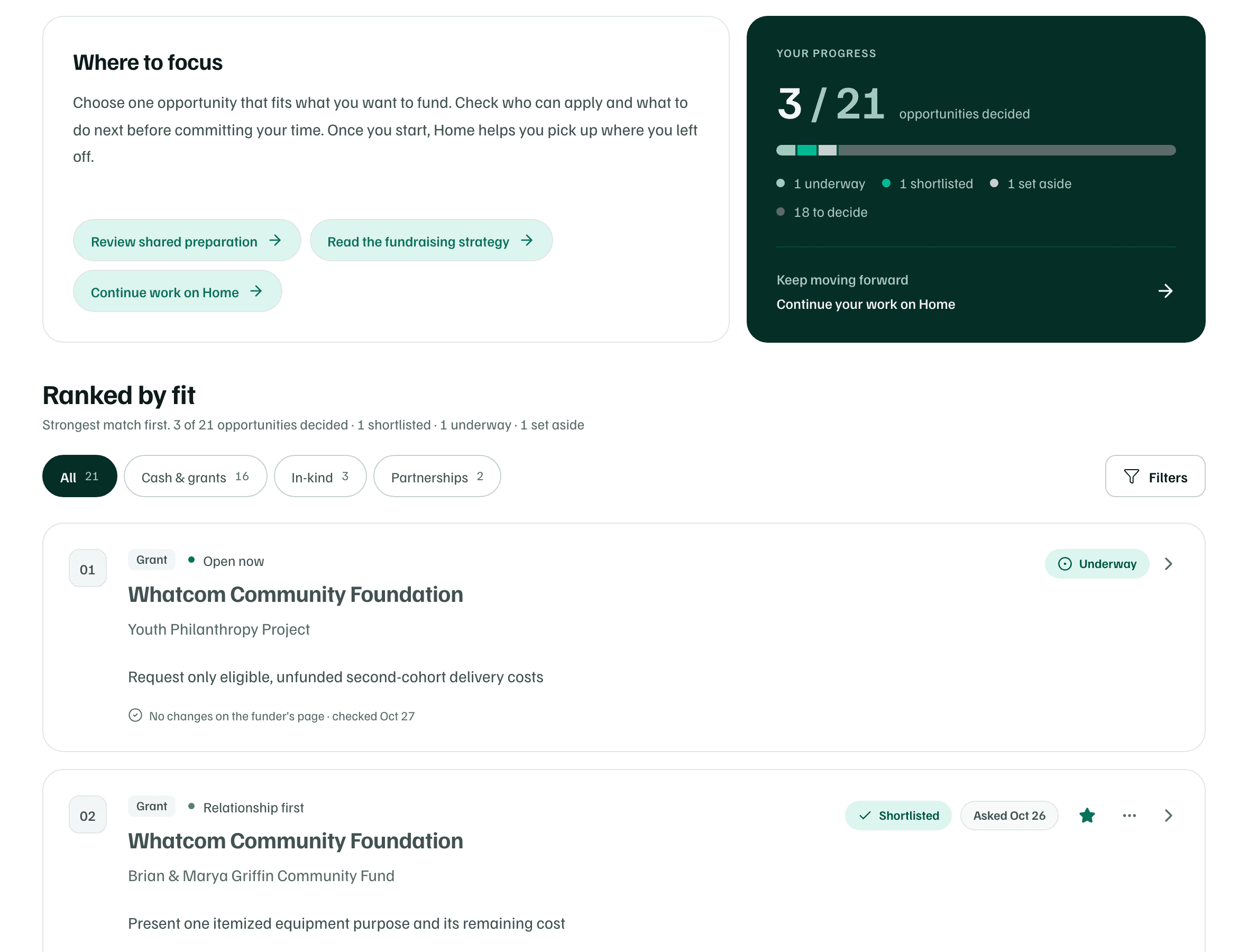Click the 02 rank badge
The width and height of the screenshot is (1248, 952).
87,815
